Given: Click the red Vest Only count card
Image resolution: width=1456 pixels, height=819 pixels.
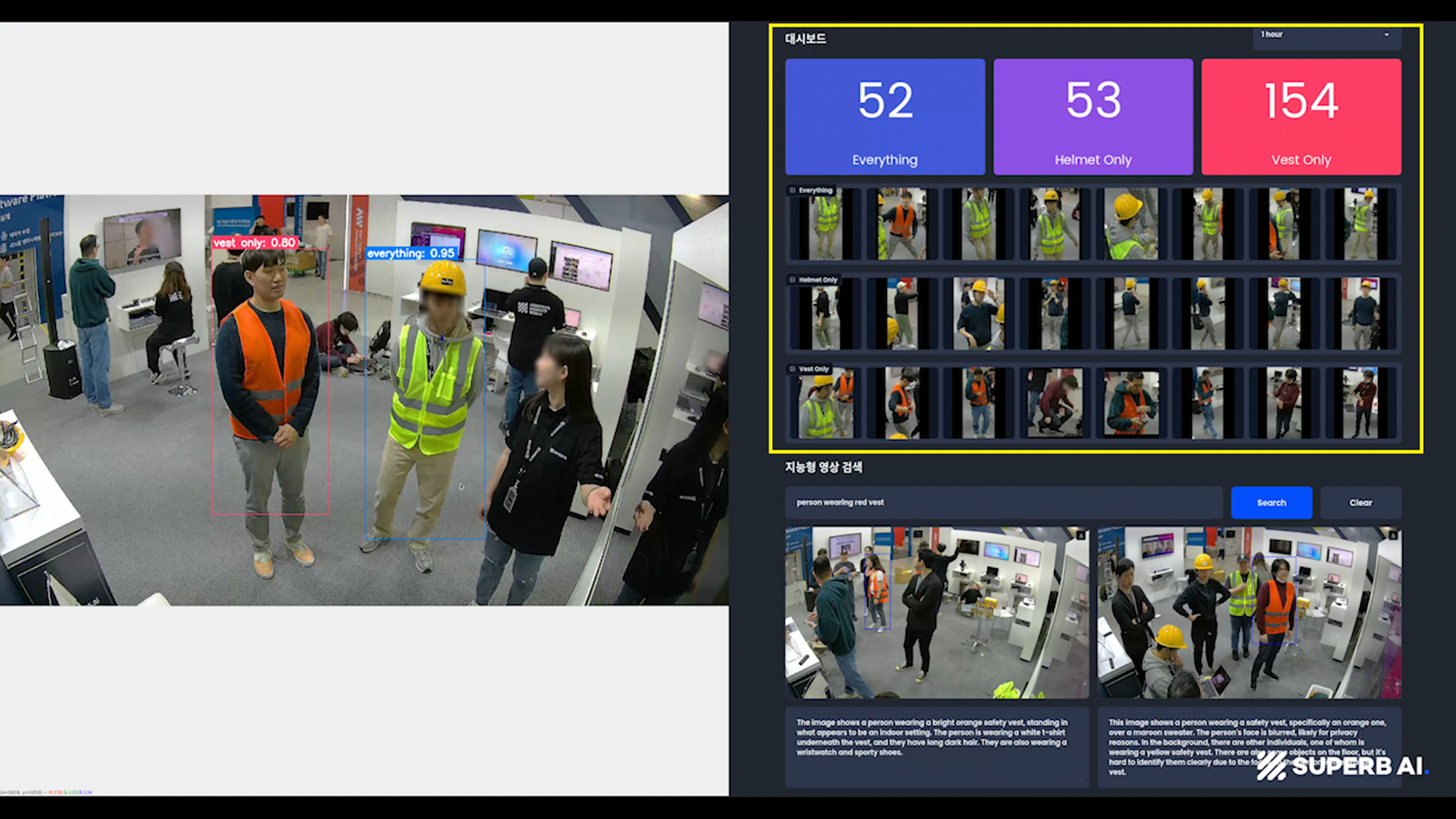Looking at the screenshot, I should click(1301, 117).
